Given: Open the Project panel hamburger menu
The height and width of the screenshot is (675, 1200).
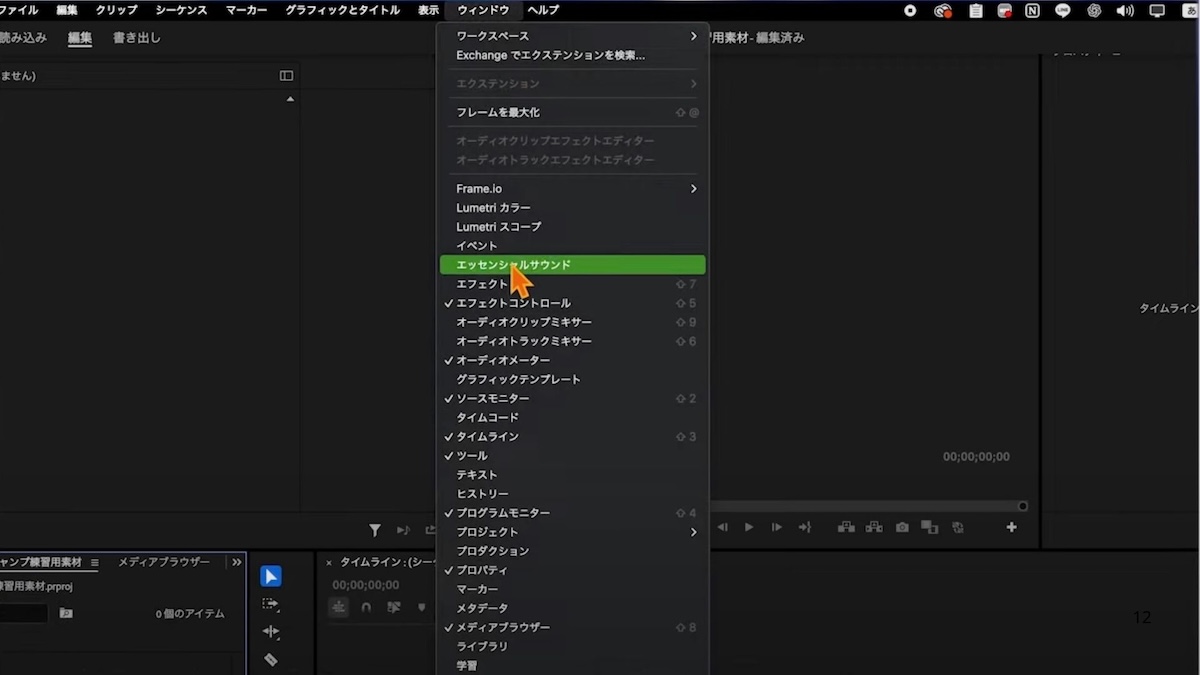Looking at the screenshot, I should 95,563.
